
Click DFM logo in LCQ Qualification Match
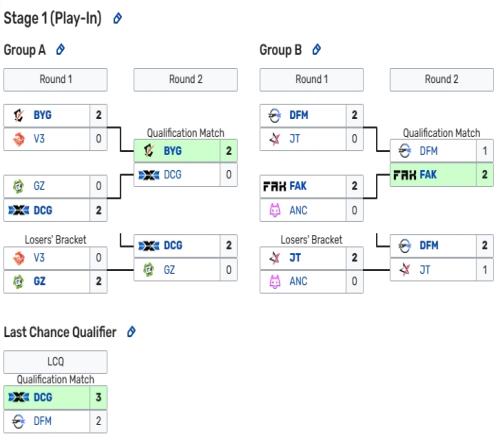pyautogui.click(x=19, y=421)
